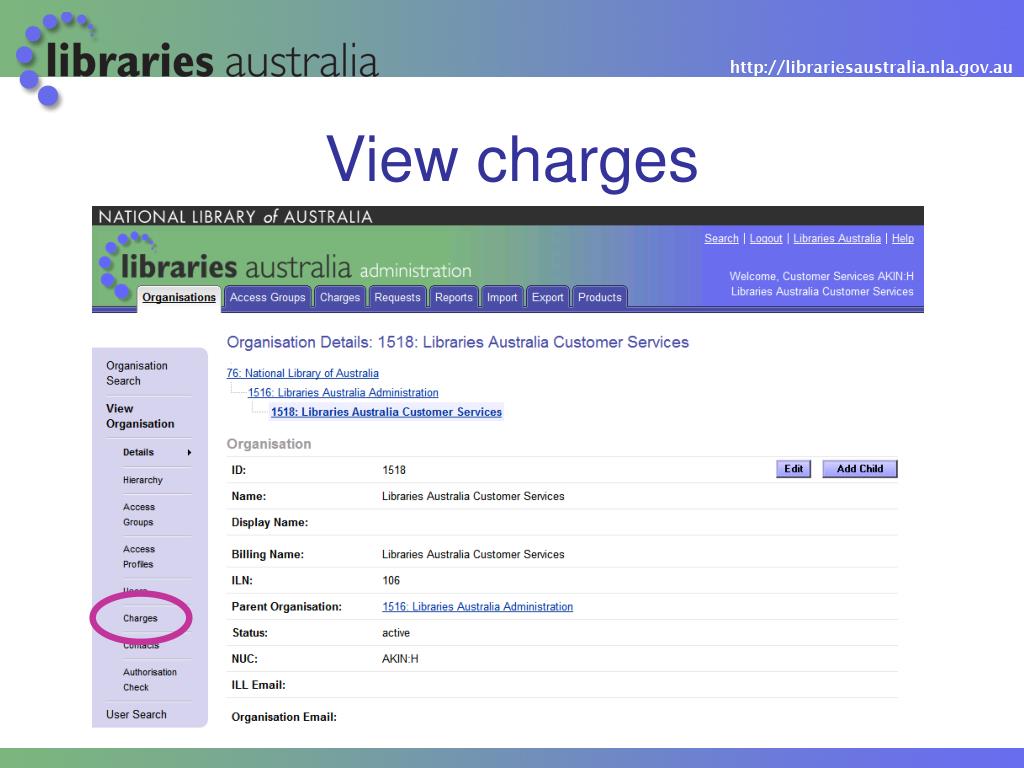Open Organisation Search in the sidebar
Image resolution: width=1024 pixels, height=768 pixels.
tap(137, 374)
